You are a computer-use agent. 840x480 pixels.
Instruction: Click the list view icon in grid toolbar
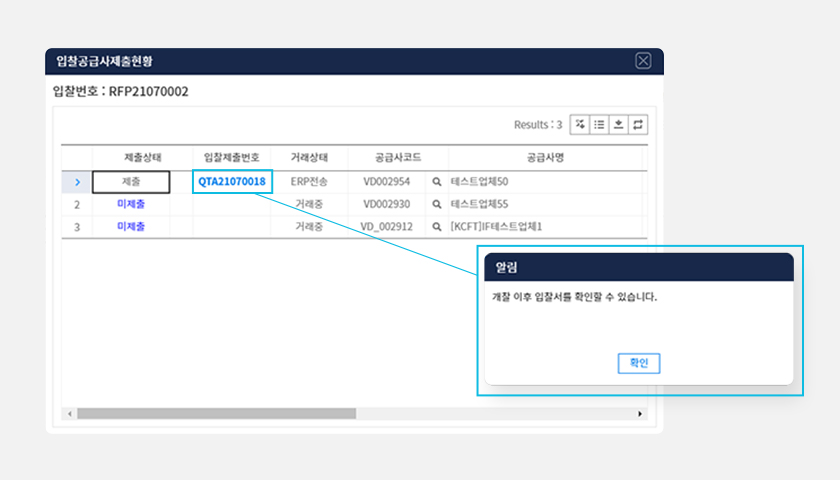599,125
